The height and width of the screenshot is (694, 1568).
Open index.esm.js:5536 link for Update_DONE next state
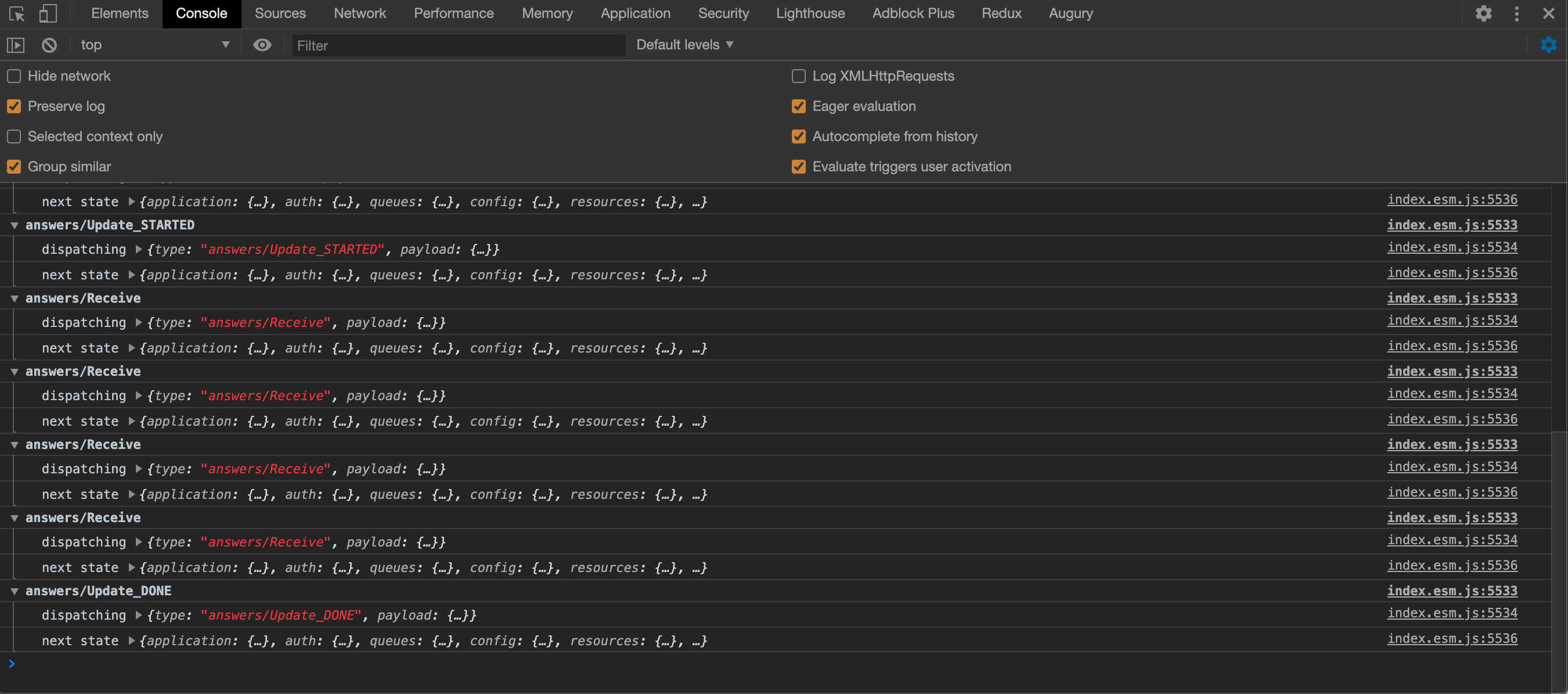point(1452,639)
